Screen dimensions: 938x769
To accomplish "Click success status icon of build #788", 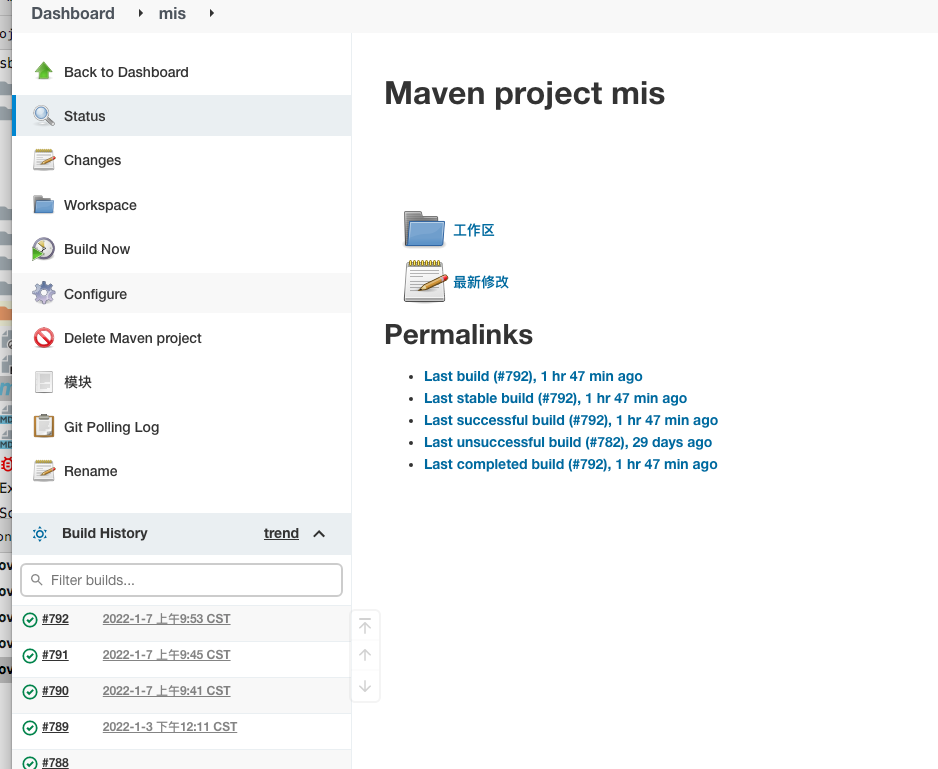I will click(29, 762).
